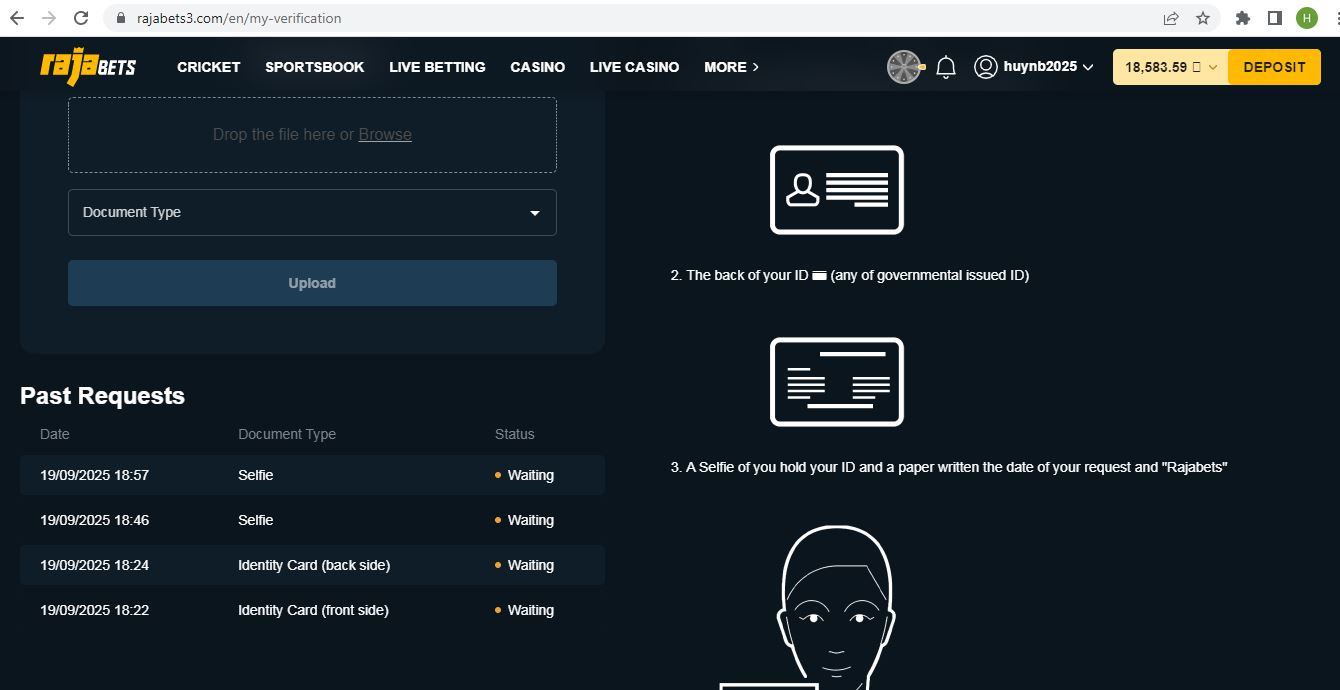Screen dimensions: 1340x690
Task: Open the spin wheel bonus icon
Action: (x=904, y=67)
